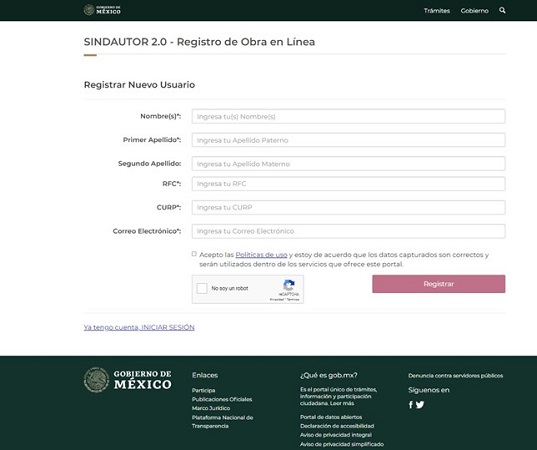Click the Registrar button
Image resolution: width=537 pixels, height=450 pixels.
pyautogui.click(x=439, y=284)
